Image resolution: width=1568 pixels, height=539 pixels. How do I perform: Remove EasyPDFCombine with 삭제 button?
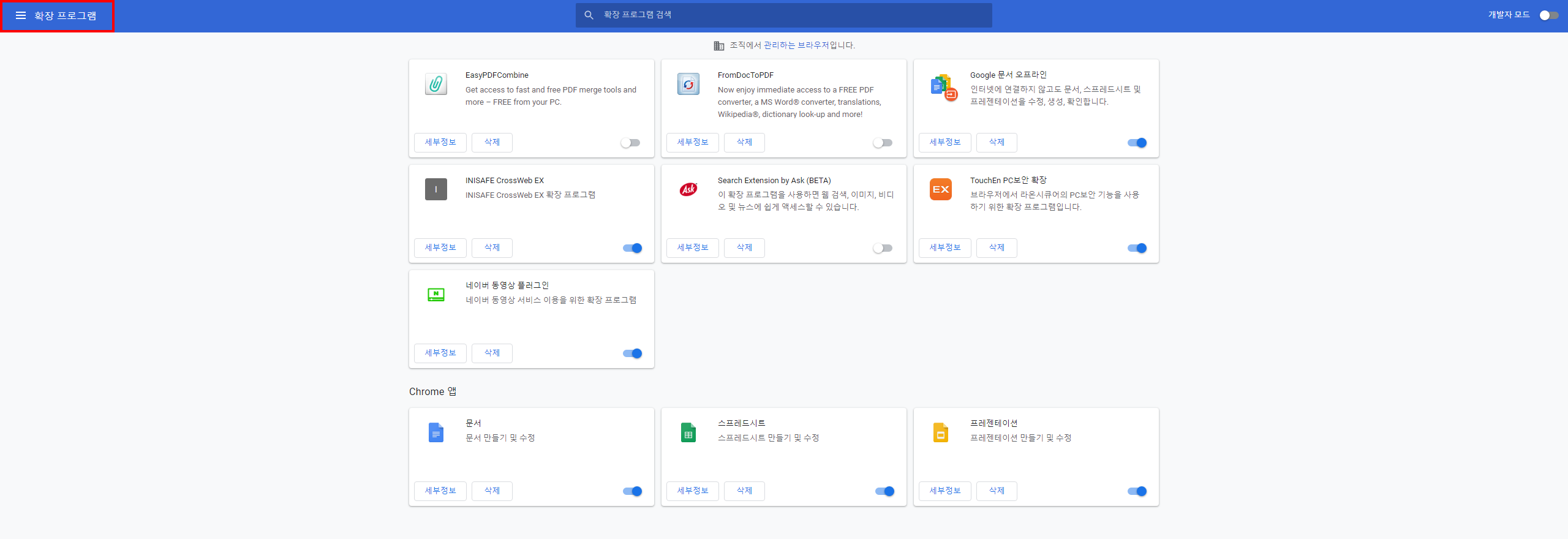click(x=492, y=143)
